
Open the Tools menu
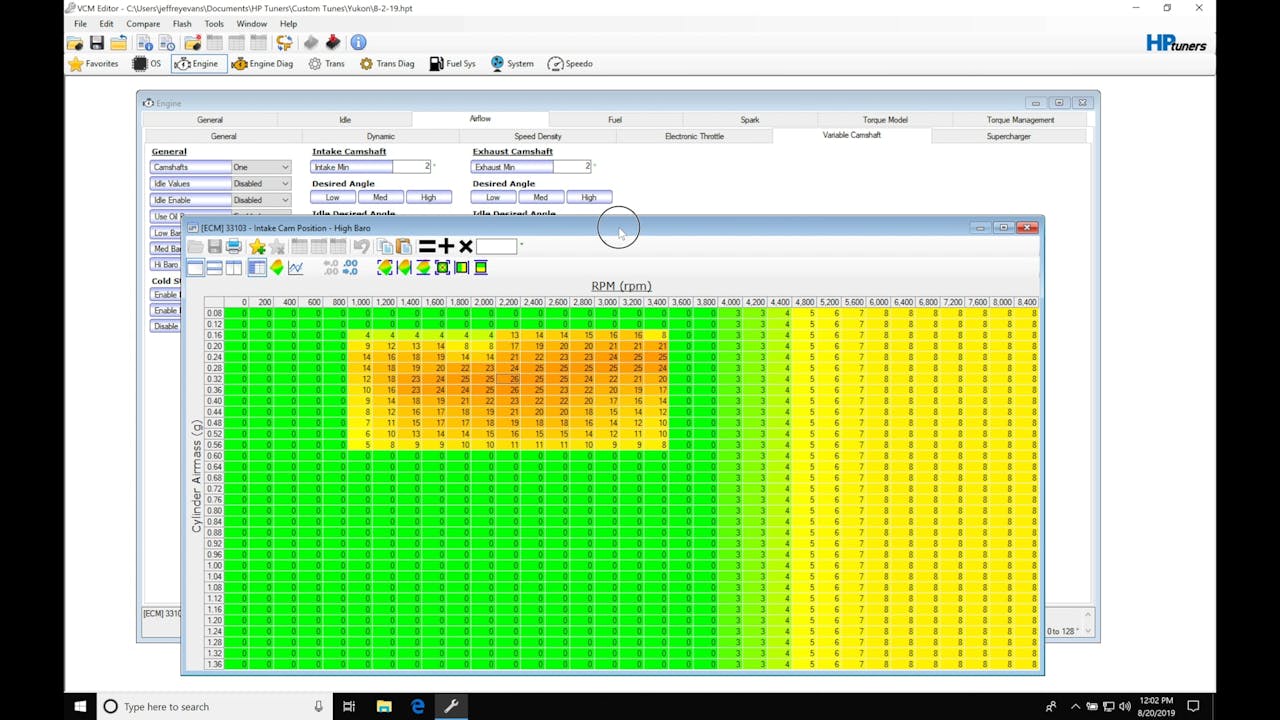point(214,24)
